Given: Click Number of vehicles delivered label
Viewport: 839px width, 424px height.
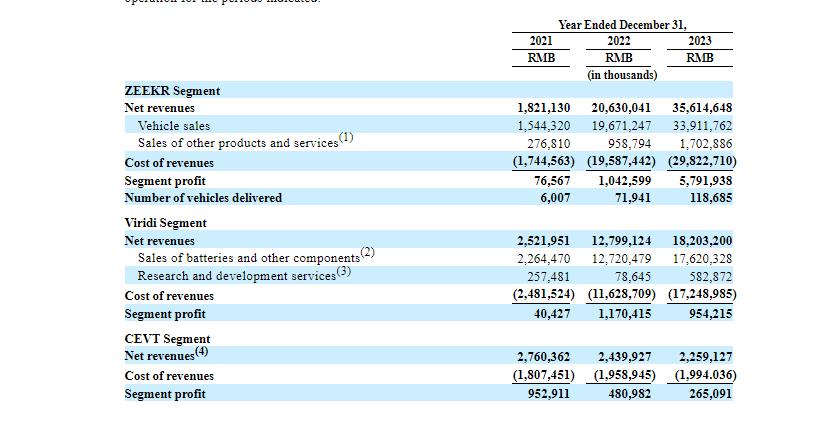Looking at the screenshot, I should [203, 198].
